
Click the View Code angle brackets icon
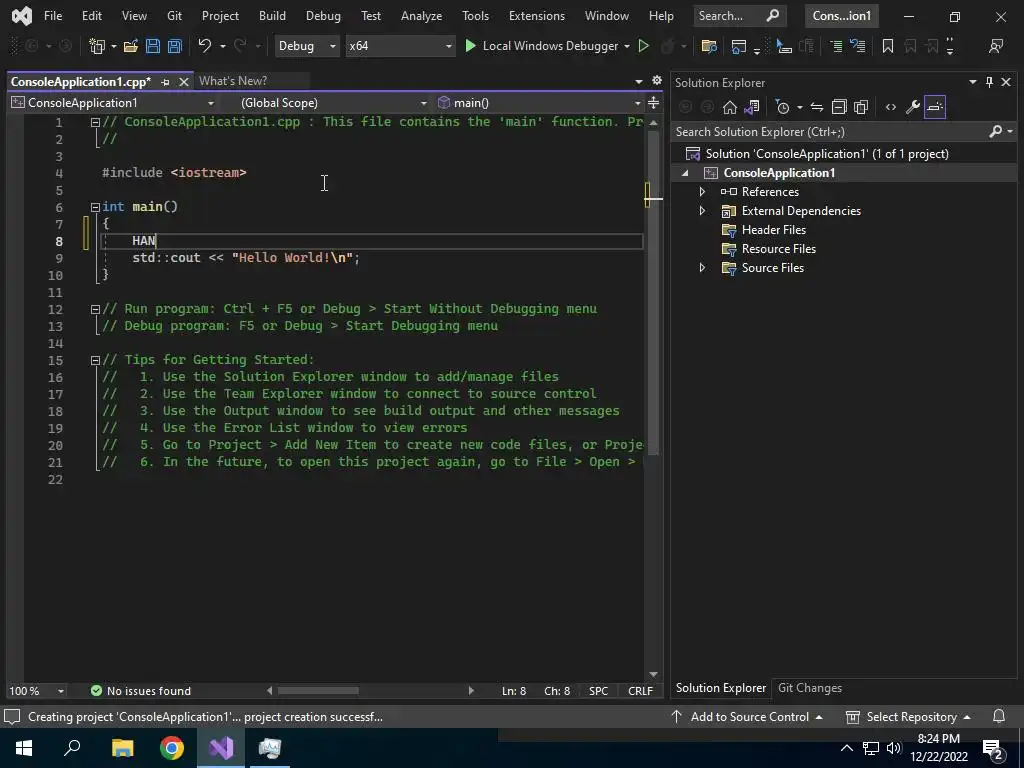[891, 107]
